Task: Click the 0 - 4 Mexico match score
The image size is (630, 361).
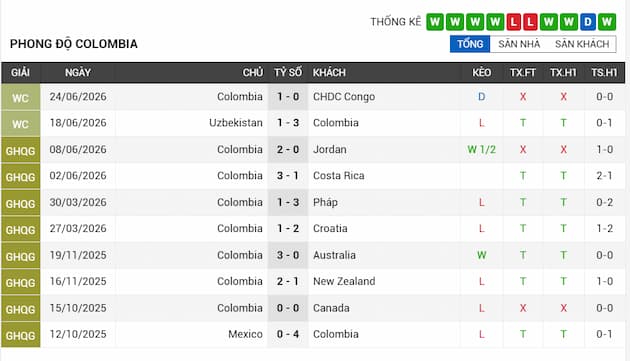Action: coord(288,334)
